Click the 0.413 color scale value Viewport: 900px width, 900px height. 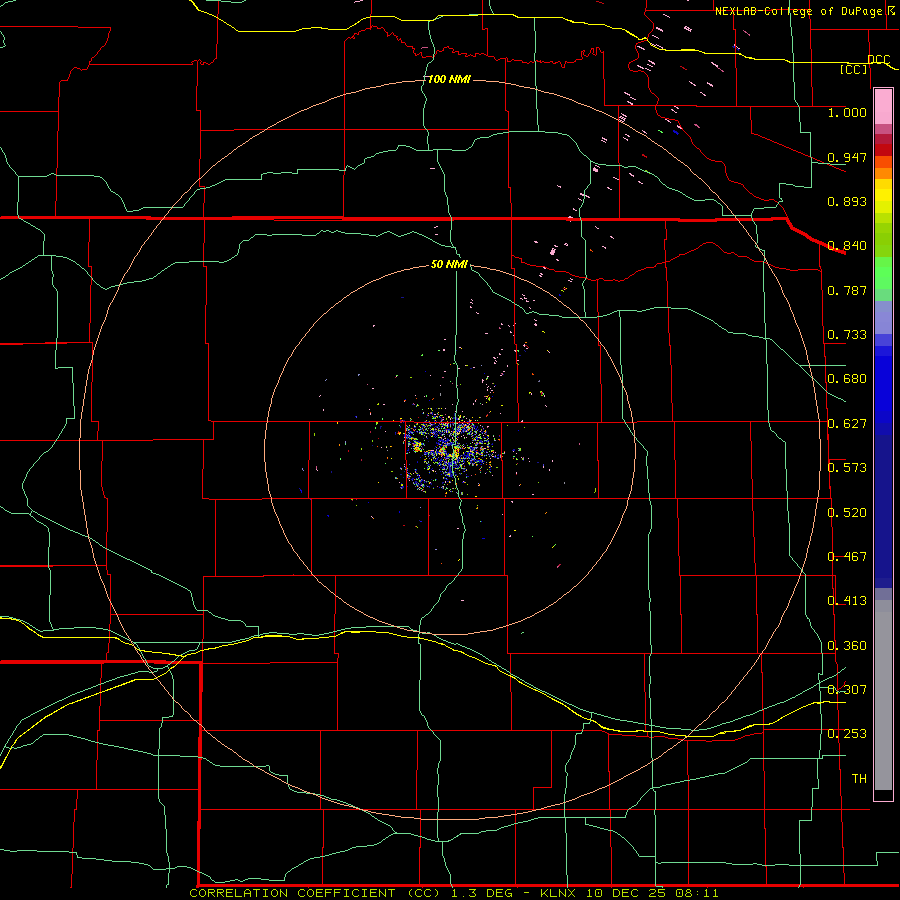pyautogui.click(x=847, y=601)
